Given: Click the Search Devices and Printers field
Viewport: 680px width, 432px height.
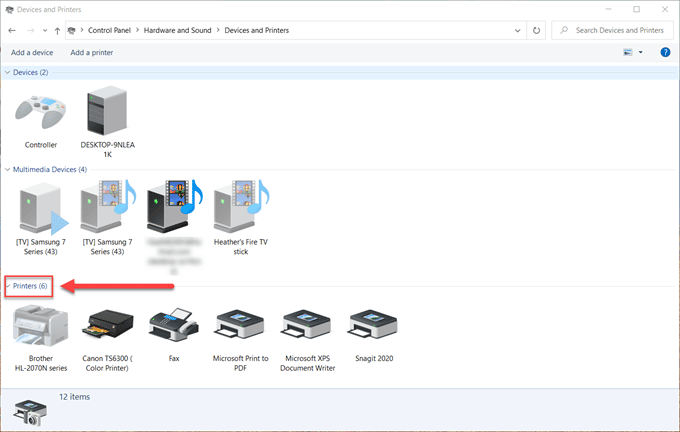Looking at the screenshot, I should click(x=612, y=30).
